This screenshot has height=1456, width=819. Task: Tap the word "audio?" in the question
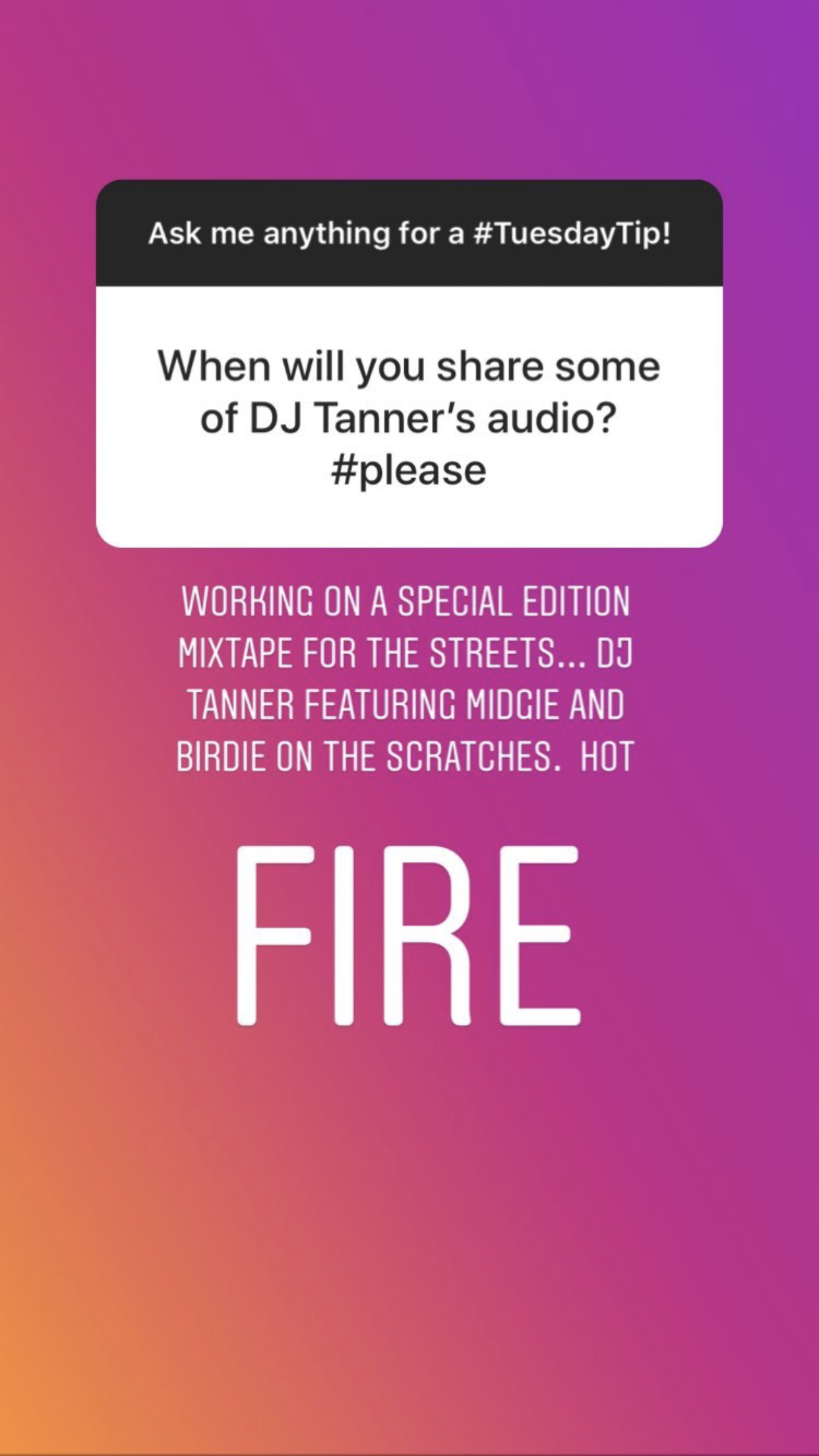[x=551, y=418]
